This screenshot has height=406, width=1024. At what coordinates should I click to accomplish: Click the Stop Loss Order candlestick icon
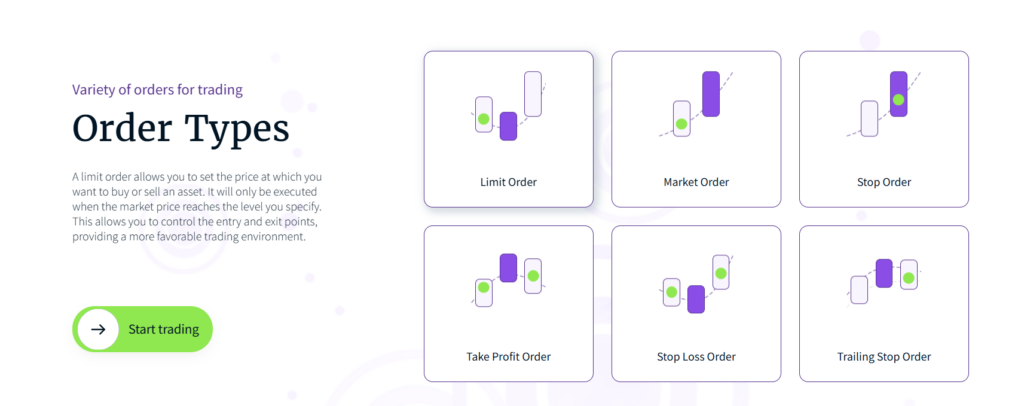(696, 284)
